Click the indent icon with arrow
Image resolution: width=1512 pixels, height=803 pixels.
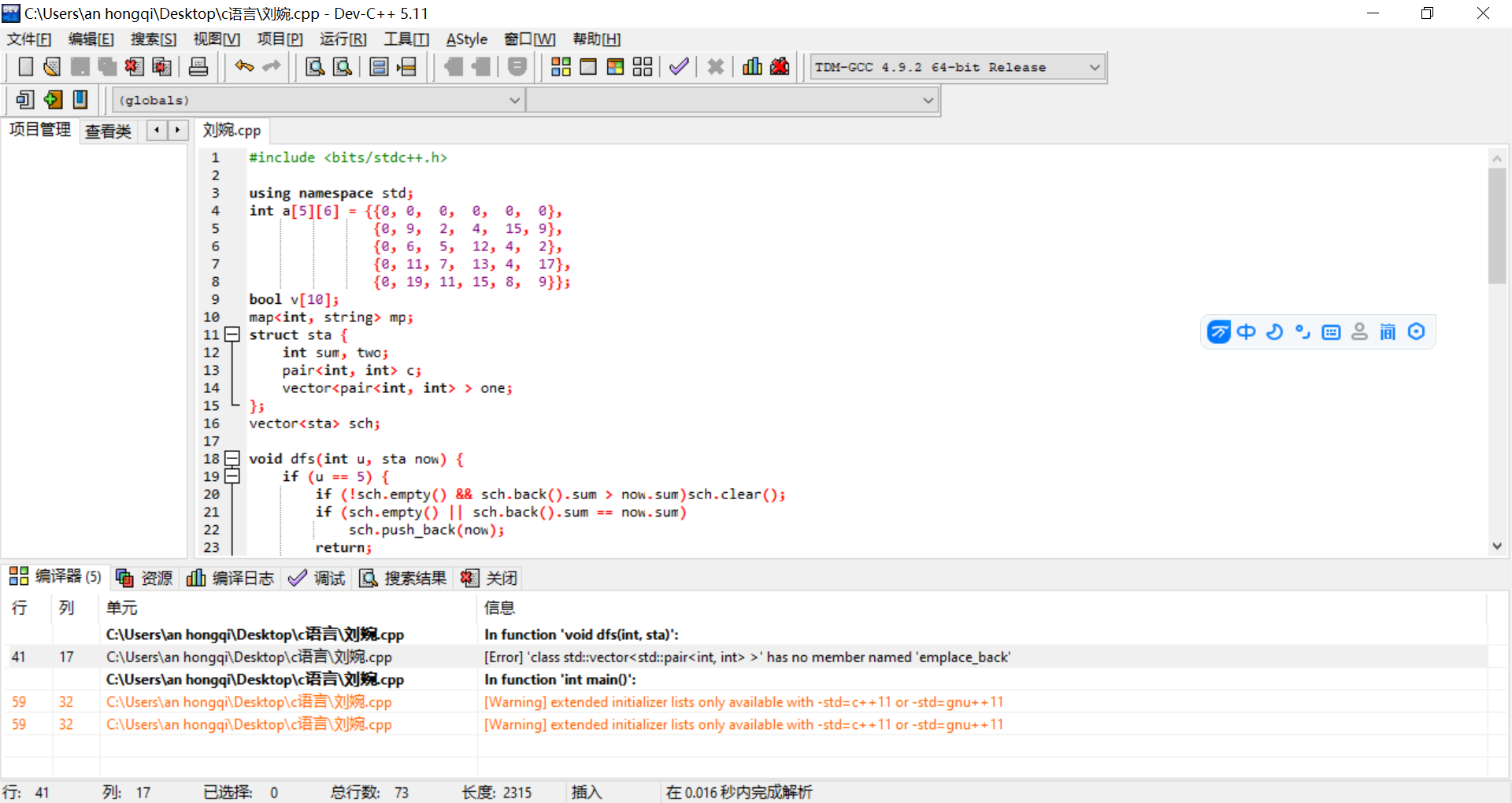pos(406,67)
